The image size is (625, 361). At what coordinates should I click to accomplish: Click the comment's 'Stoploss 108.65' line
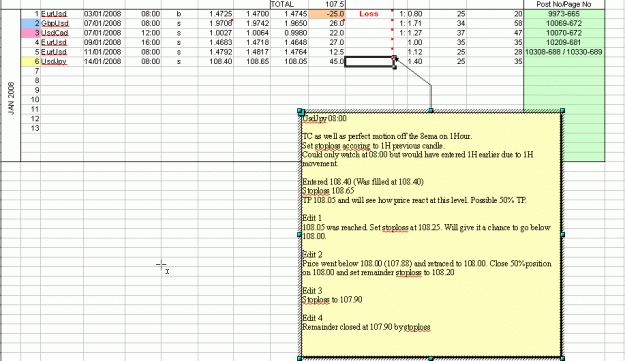point(328,191)
